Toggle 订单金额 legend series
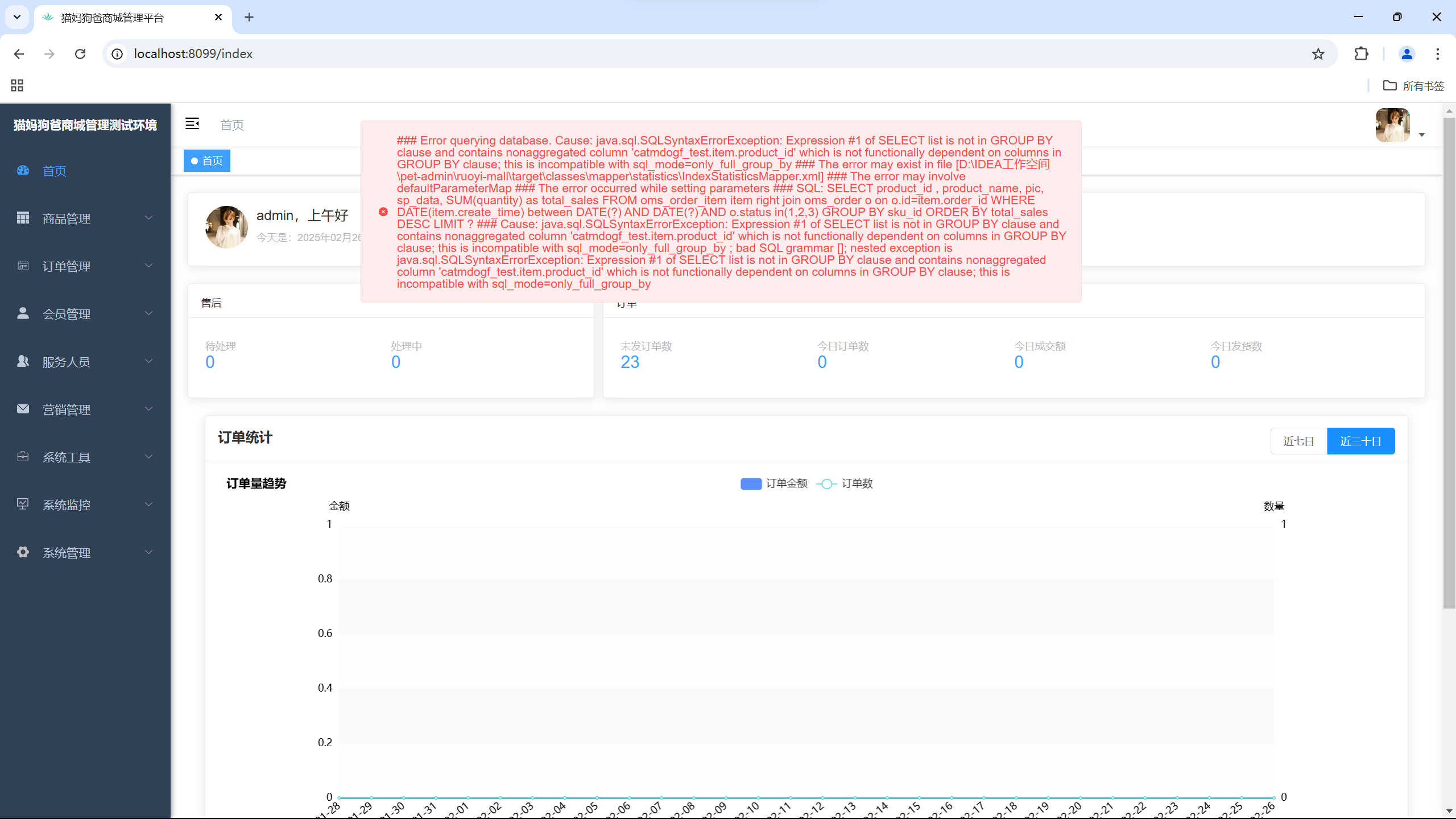 pos(773,483)
